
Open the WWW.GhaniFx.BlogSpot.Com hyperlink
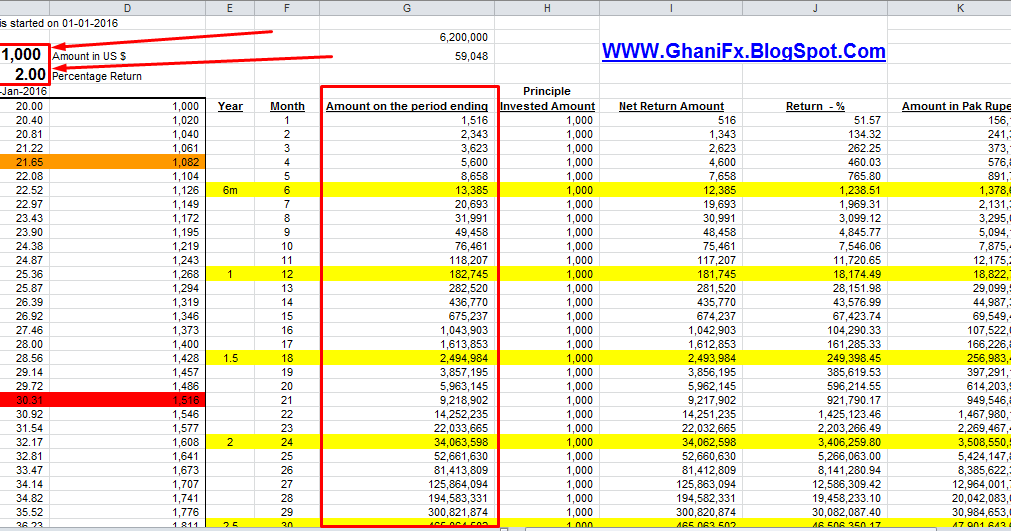pyautogui.click(x=743, y=51)
